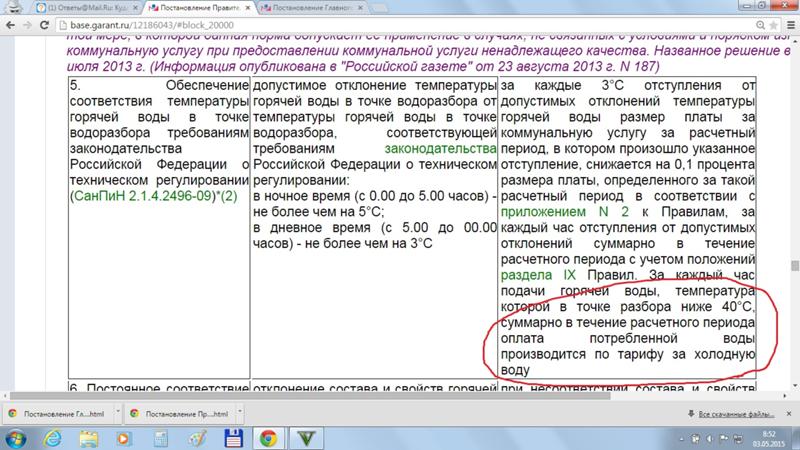Switch to the Ответы@Mail.Ru tab
The height and width of the screenshot is (450, 800).
point(88,8)
